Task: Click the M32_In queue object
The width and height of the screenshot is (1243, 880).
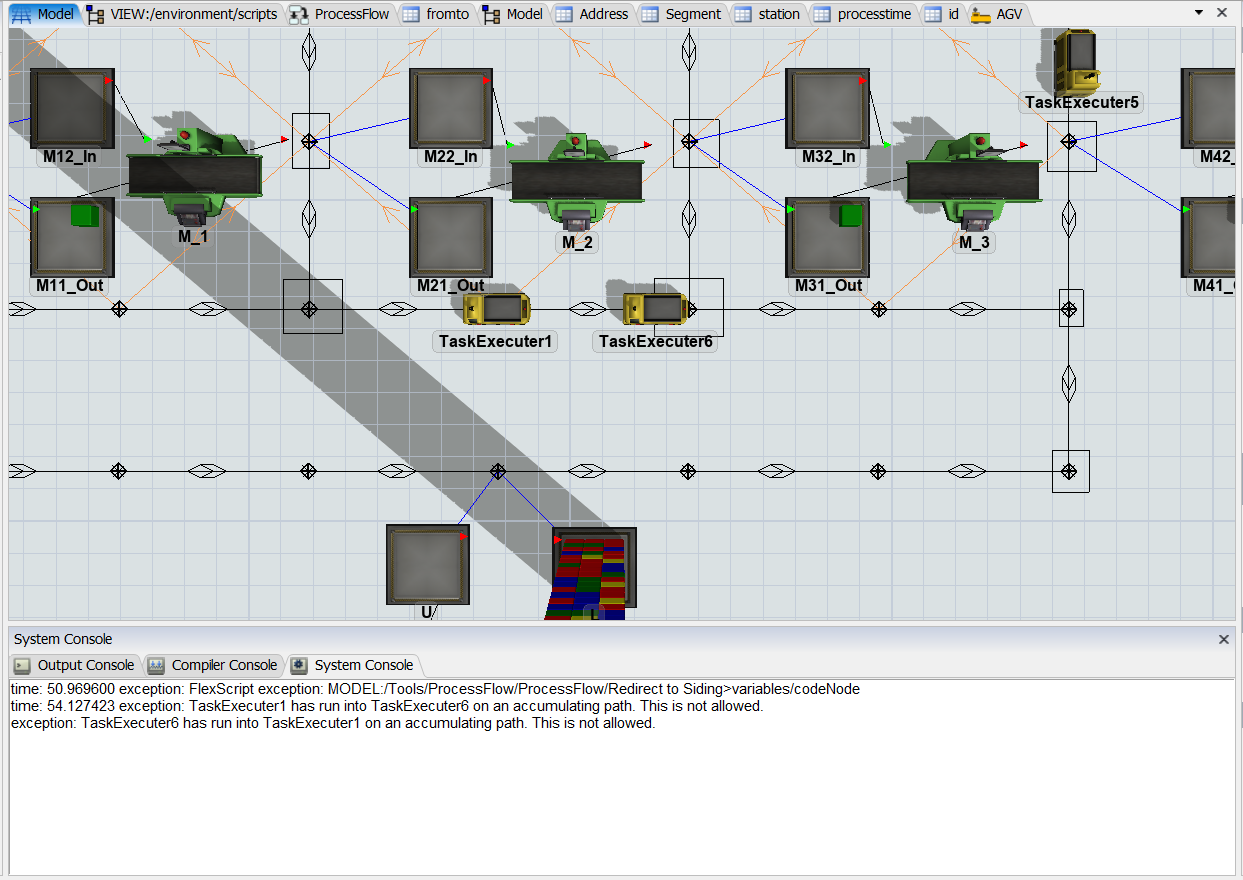Action: pyautogui.click(x=827, y=108)
